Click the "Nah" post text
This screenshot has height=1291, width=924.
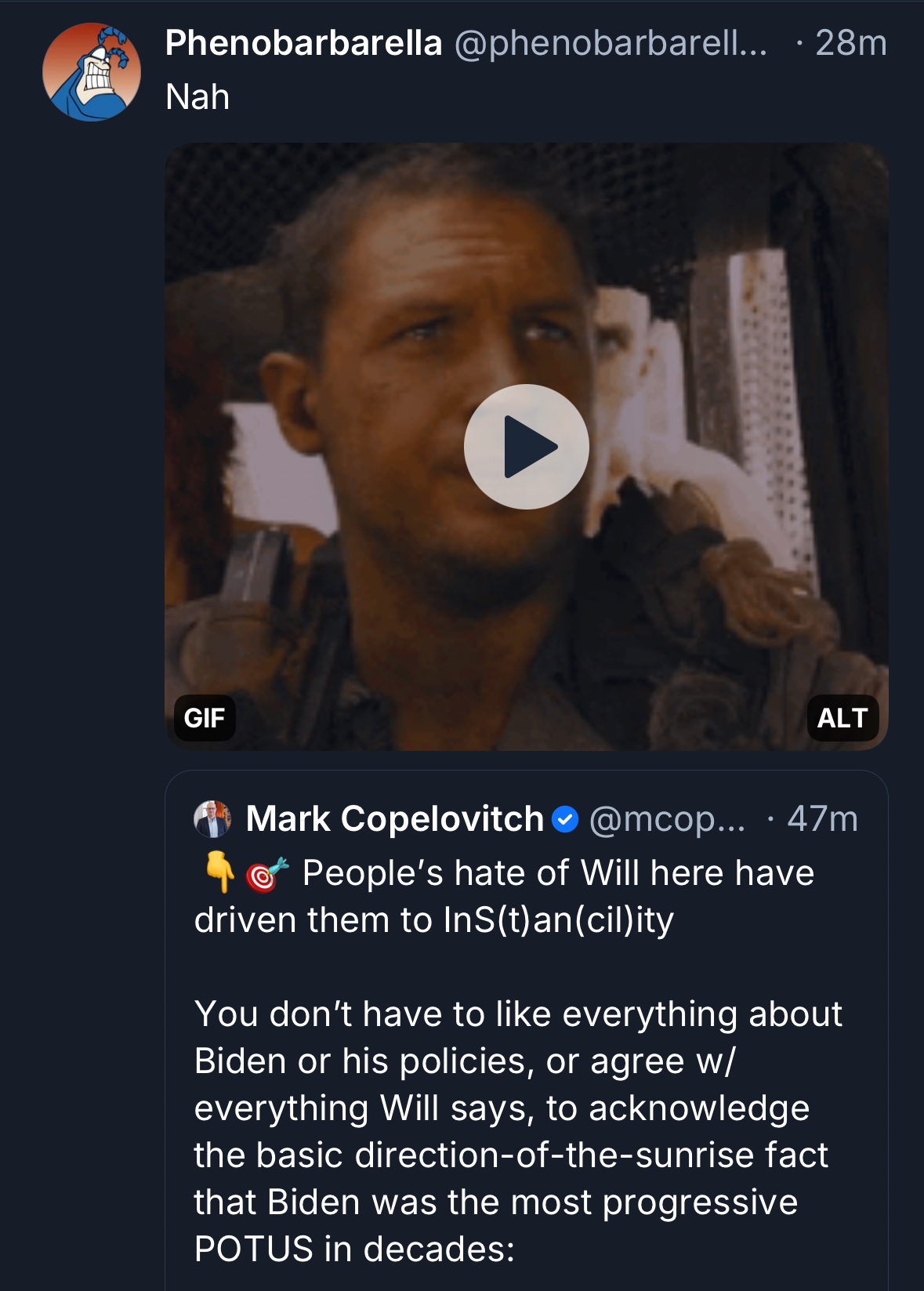click(197, 97)
